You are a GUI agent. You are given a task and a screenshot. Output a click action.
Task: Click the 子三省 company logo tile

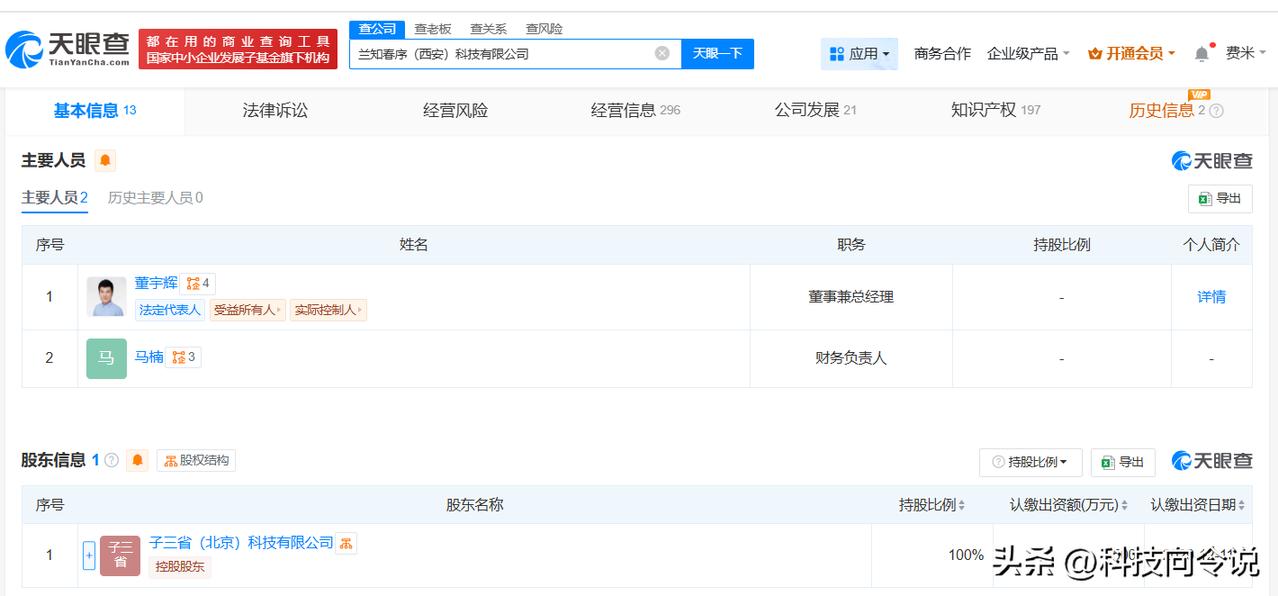120,555
